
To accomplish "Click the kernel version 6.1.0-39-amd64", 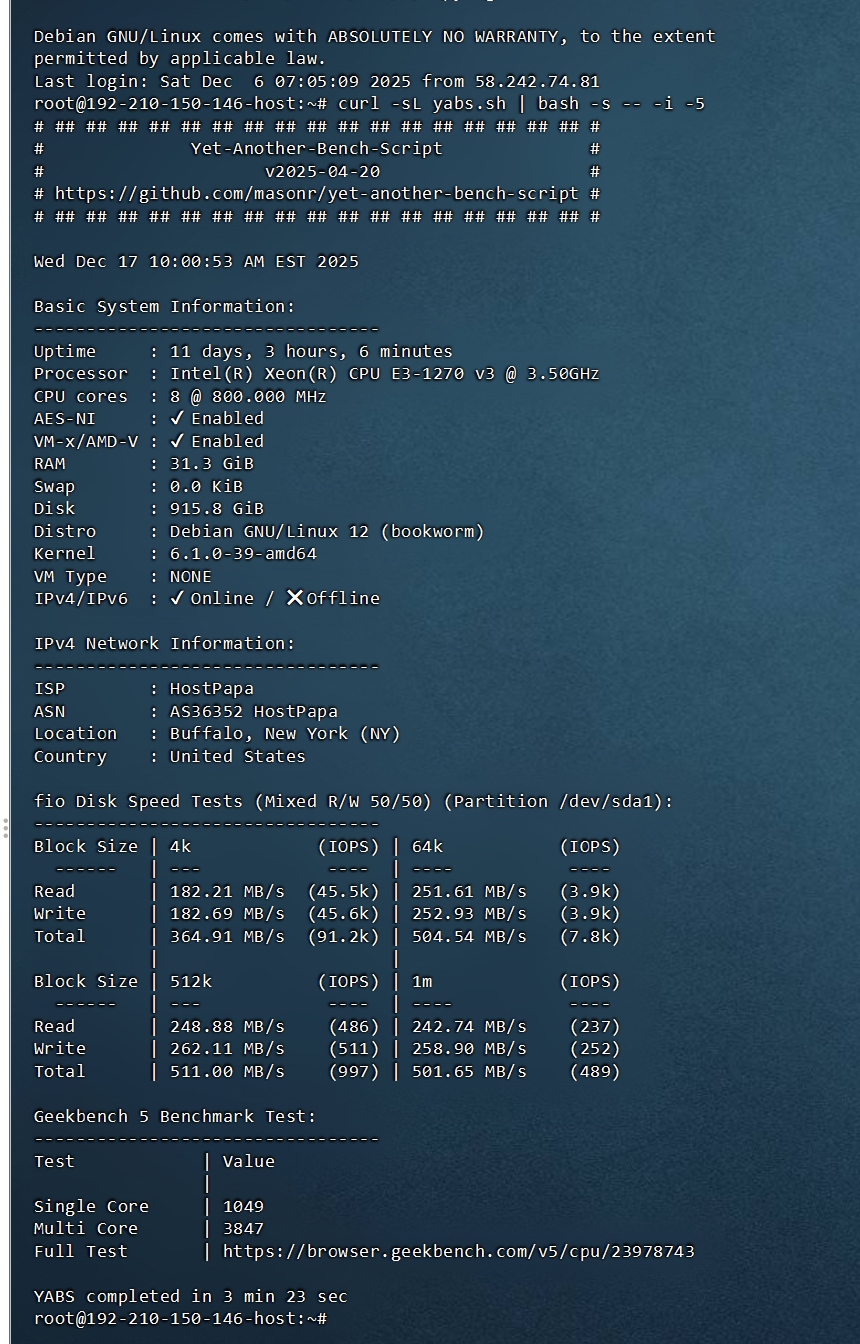I will (x=243, y=554).
